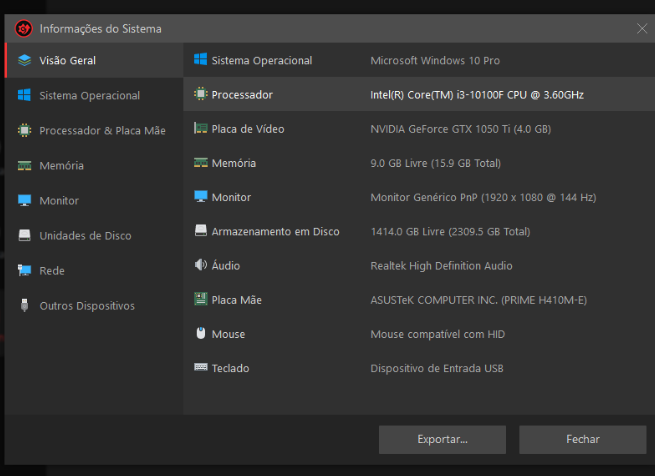Click the keyboard icon beside Teclado

(201, 367)
